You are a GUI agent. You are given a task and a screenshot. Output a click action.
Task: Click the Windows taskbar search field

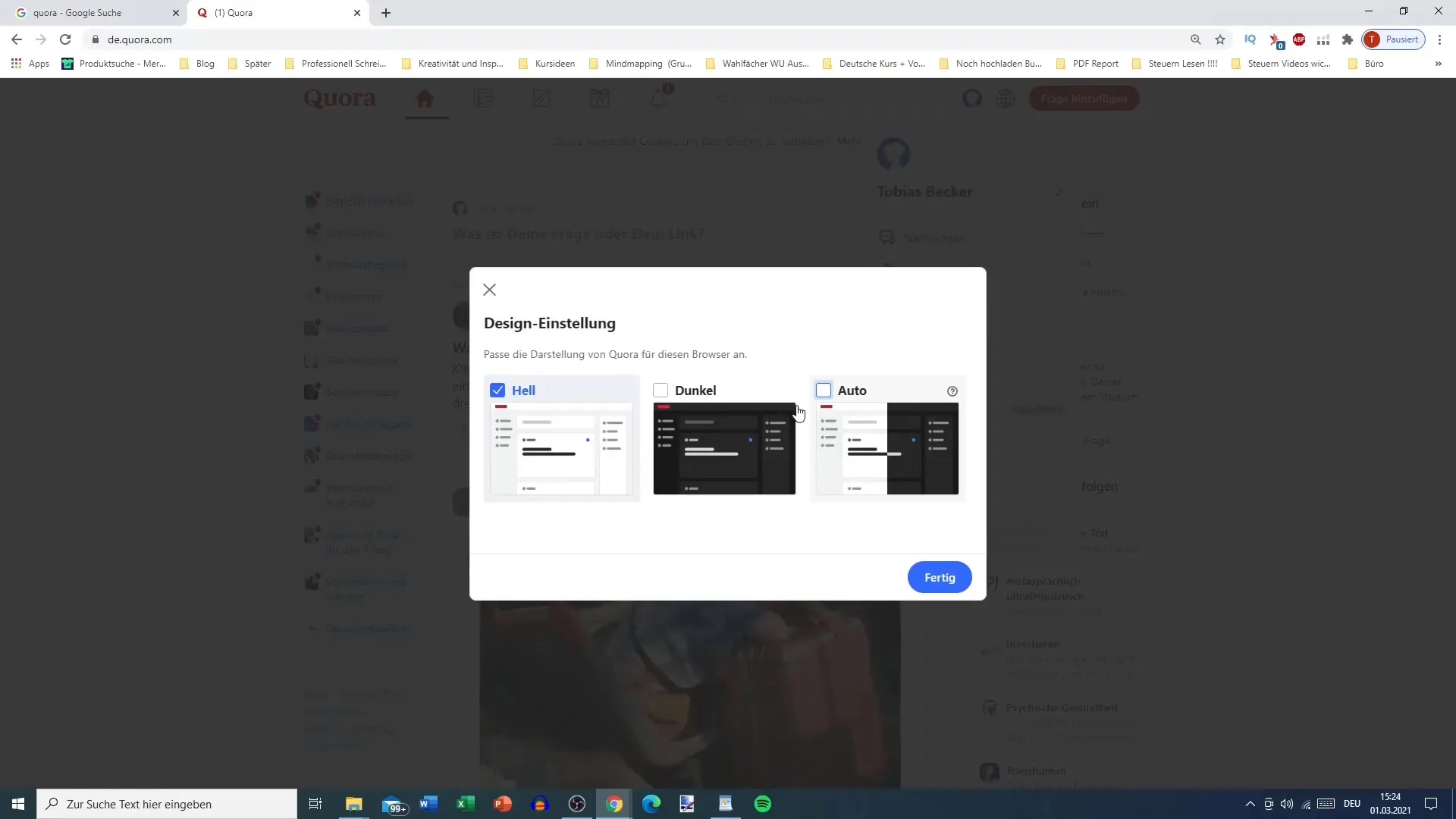point(167,804)
